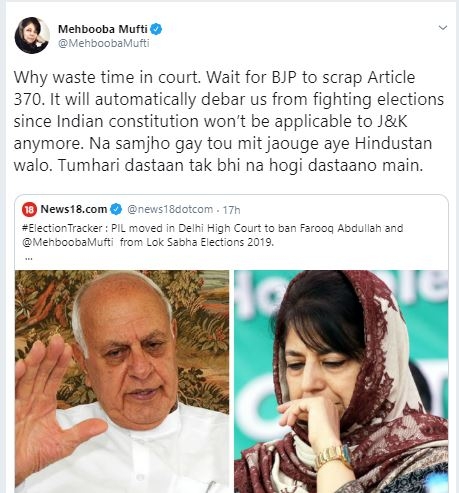This screenshot has width=459, height=493.
Task: Click the @MehboobaMufti mention in quoted tweet
Action: pos(68,242)
